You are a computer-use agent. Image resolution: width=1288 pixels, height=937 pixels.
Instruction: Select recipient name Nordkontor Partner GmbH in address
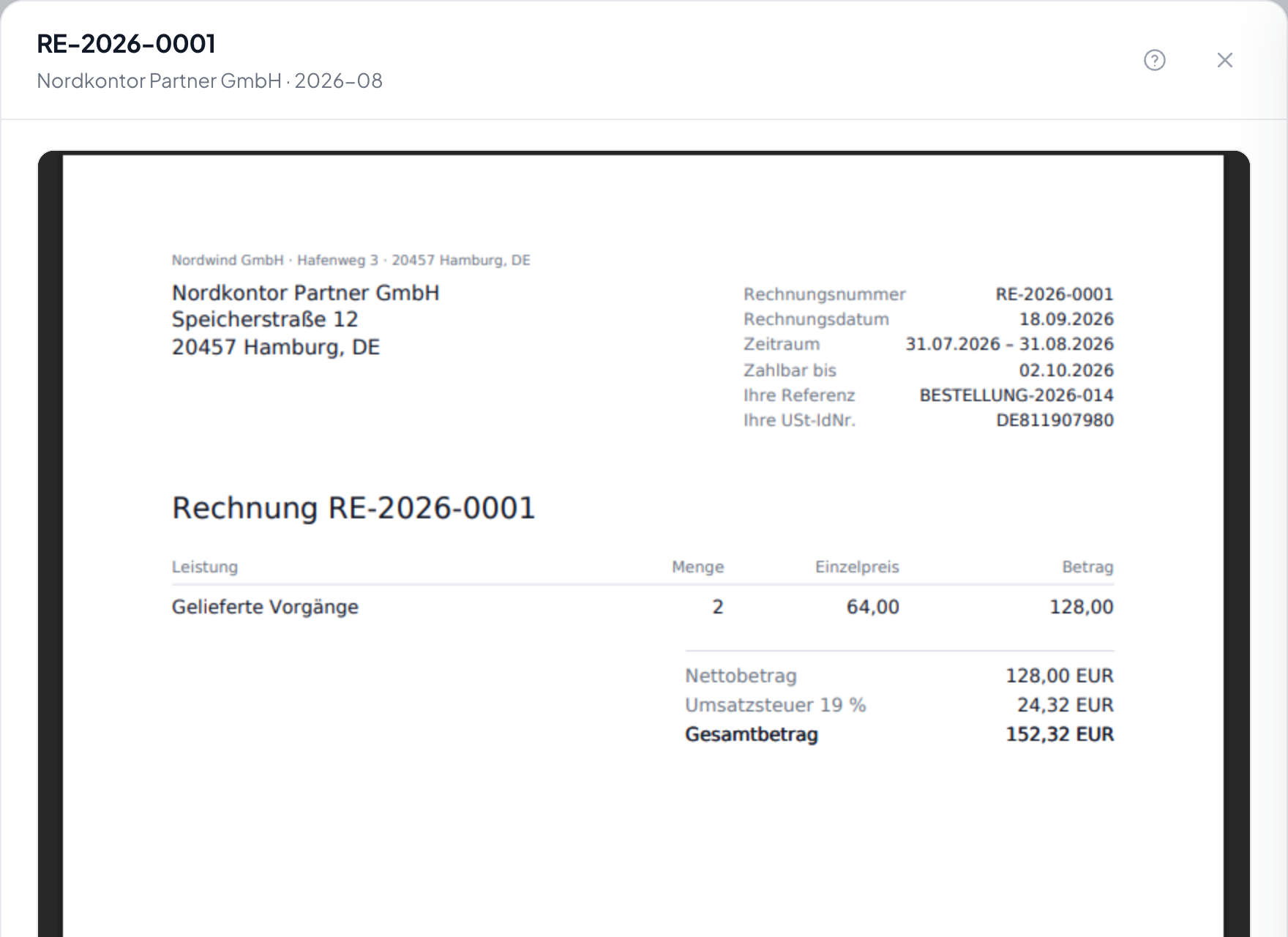(x=305, y=293)
